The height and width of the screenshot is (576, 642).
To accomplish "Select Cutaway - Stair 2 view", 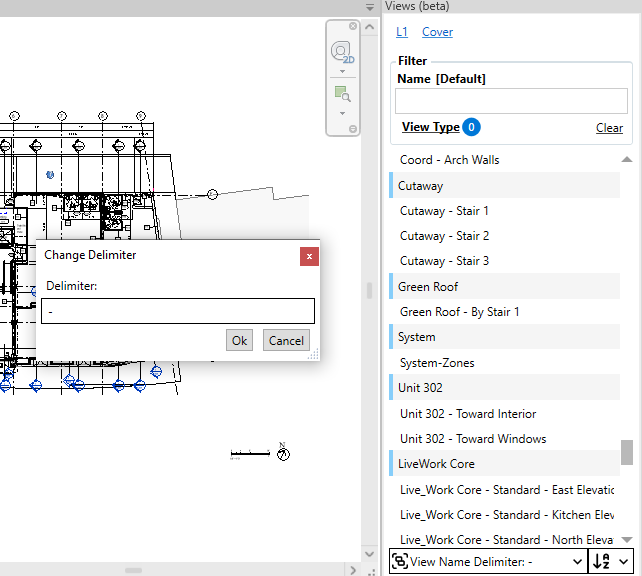I will [444, 236].
